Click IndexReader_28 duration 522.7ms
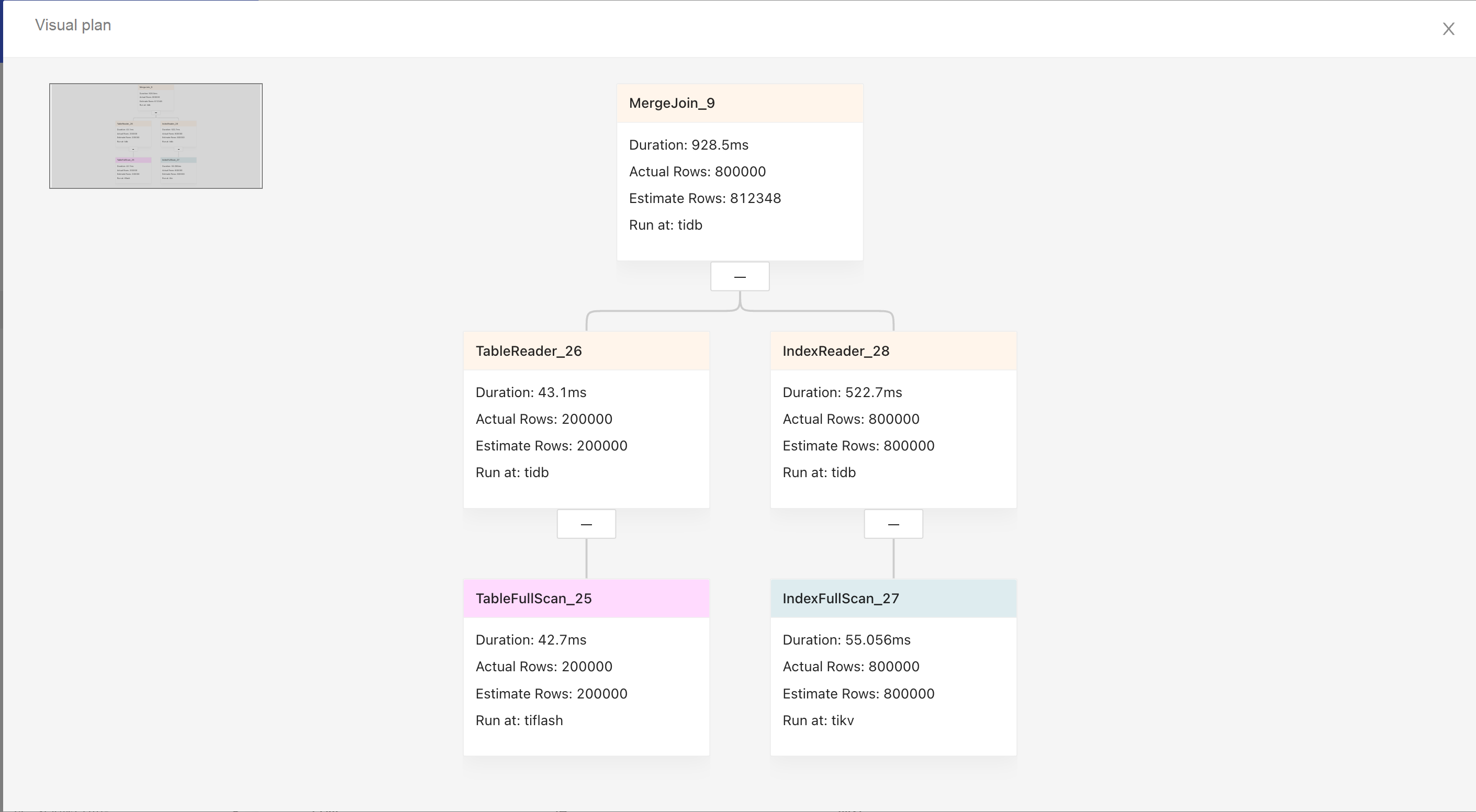This screenshot has width=1476, height=812. 842,392
